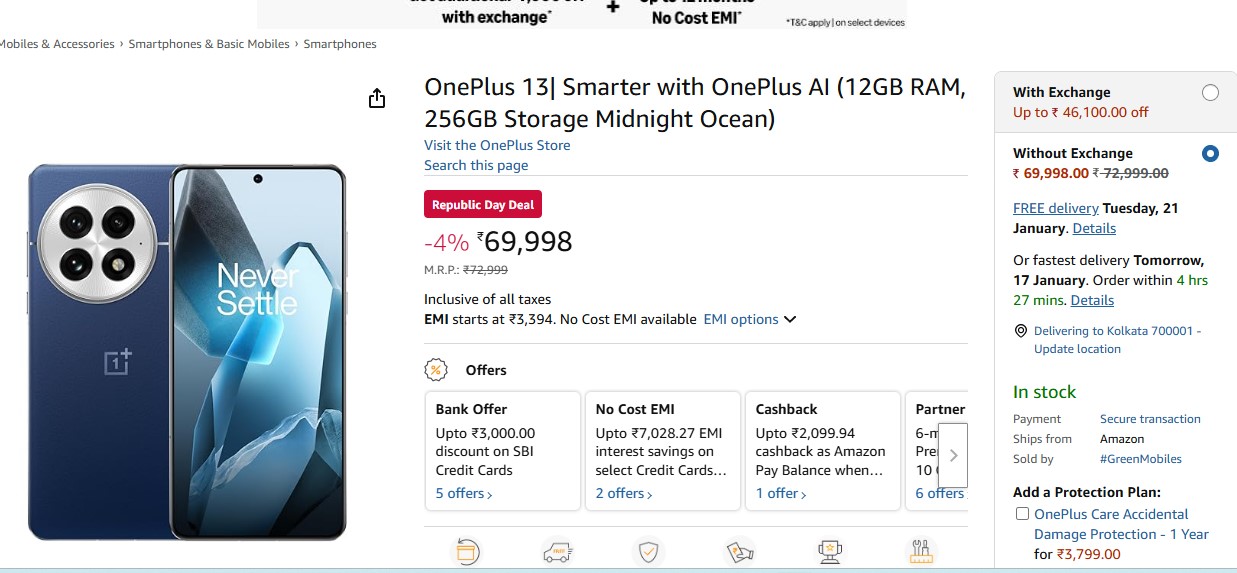This screenshot has height=573, width=1237.
Task: Check OnePlus Care Accidental Damage Protection box
Action: [x=1022, y=514]
